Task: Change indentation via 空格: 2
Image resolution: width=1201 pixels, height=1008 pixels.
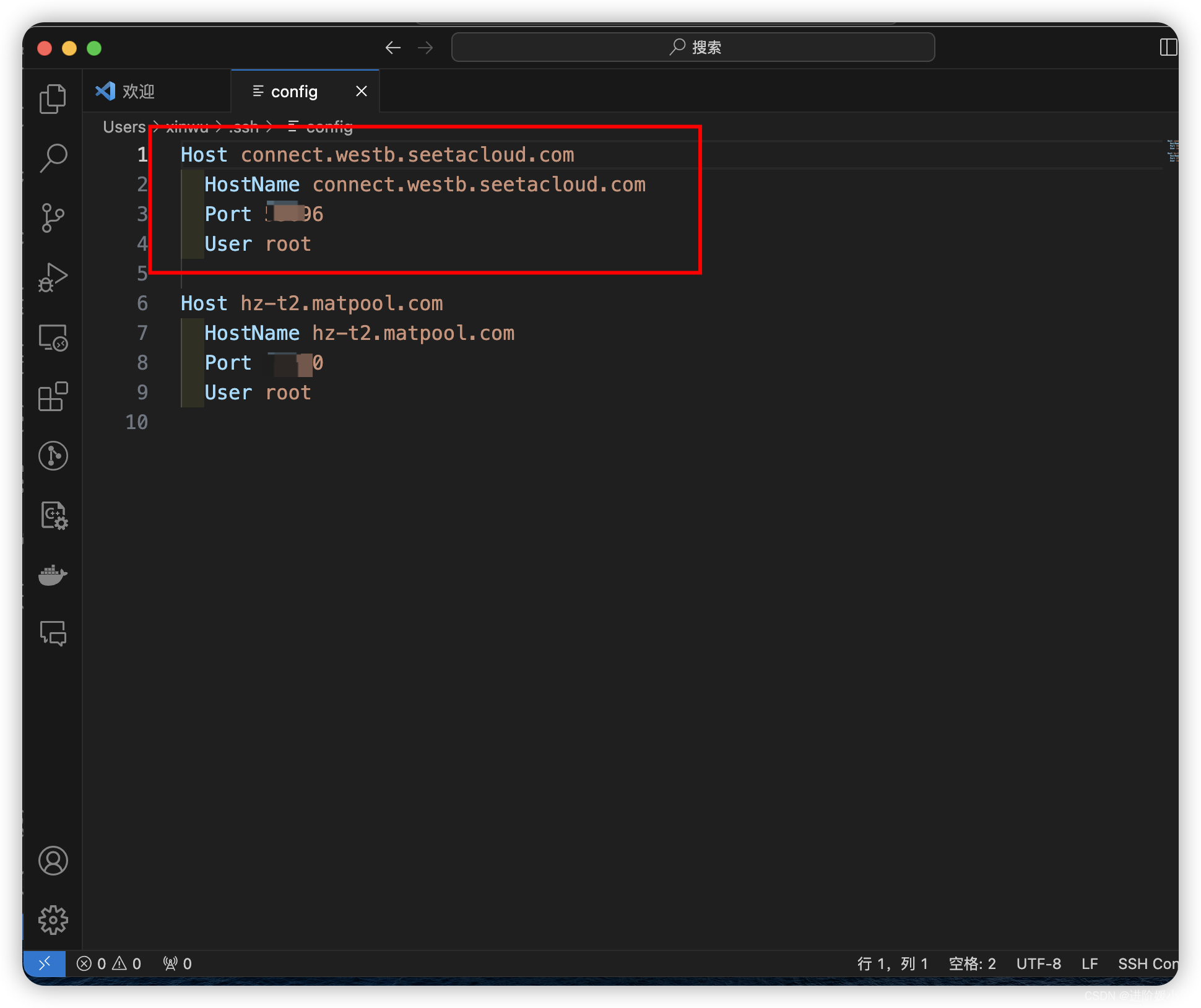Action: 973,963
